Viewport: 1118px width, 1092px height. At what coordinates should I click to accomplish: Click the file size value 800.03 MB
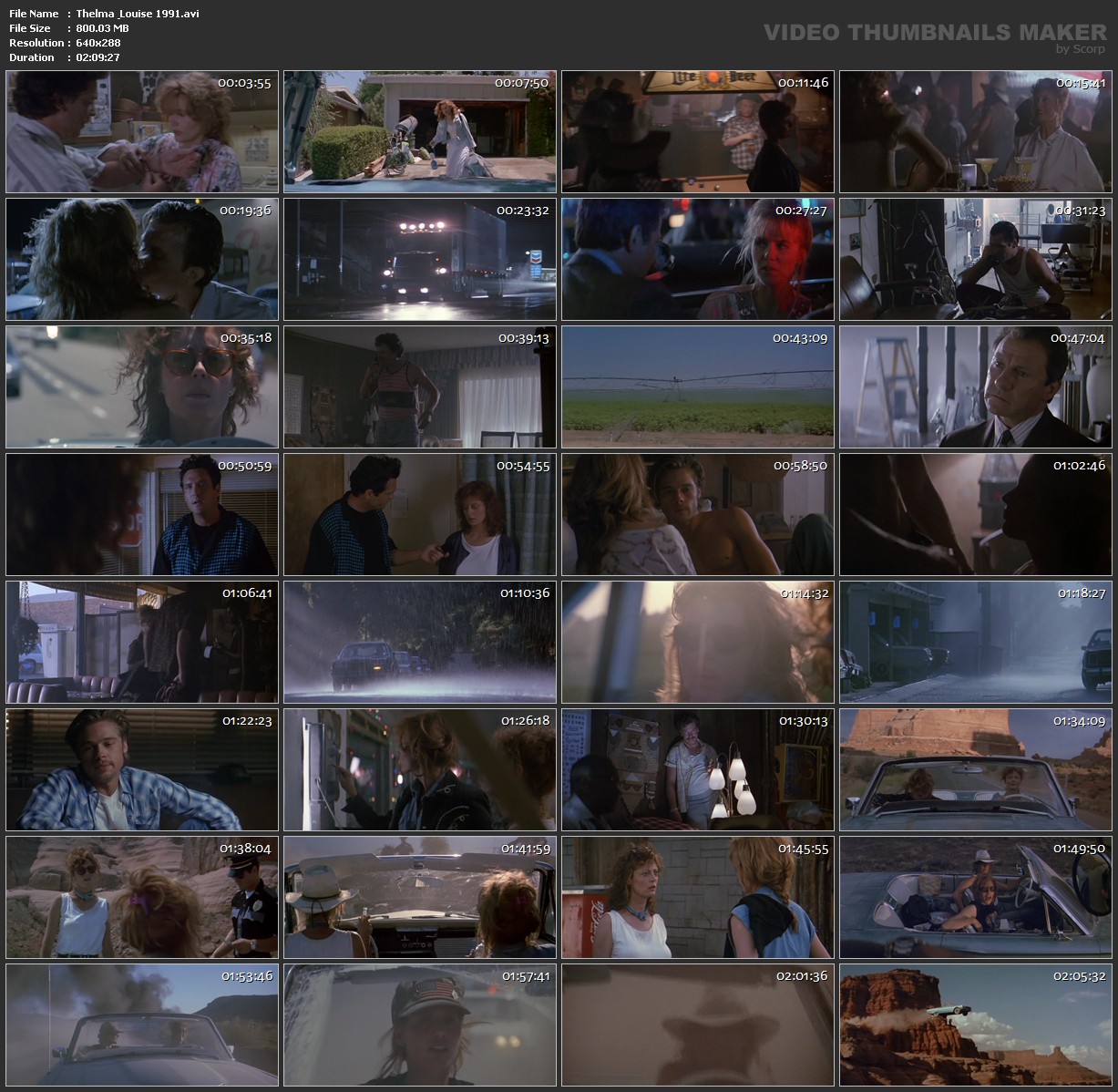click(x=103, y=28)
